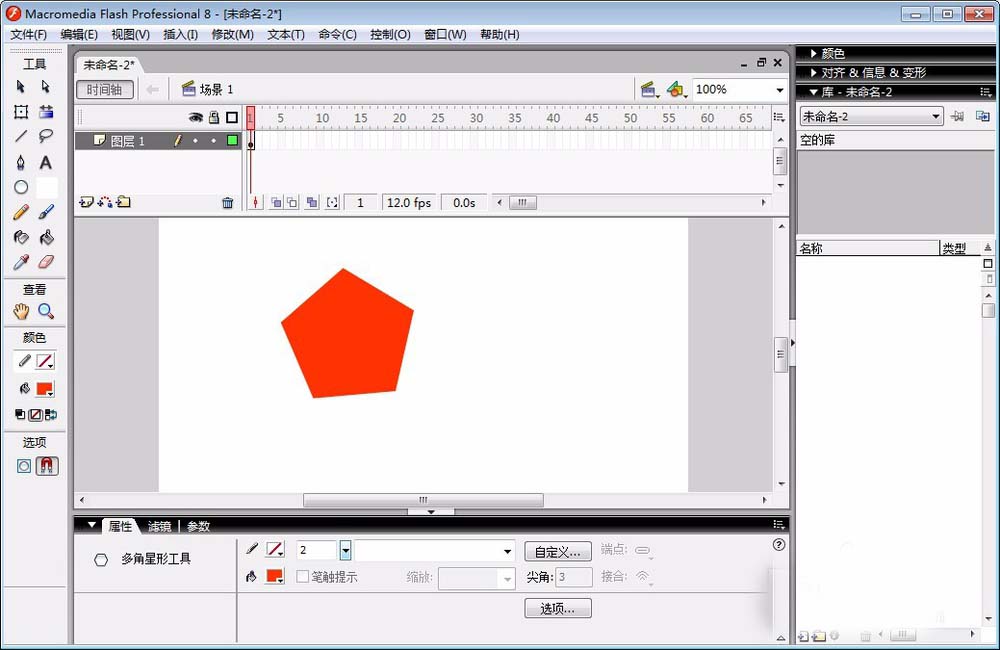The width and height of the screenshot is (1000, 650).
Task: Select the Line tool
Action: coord(20,136)
